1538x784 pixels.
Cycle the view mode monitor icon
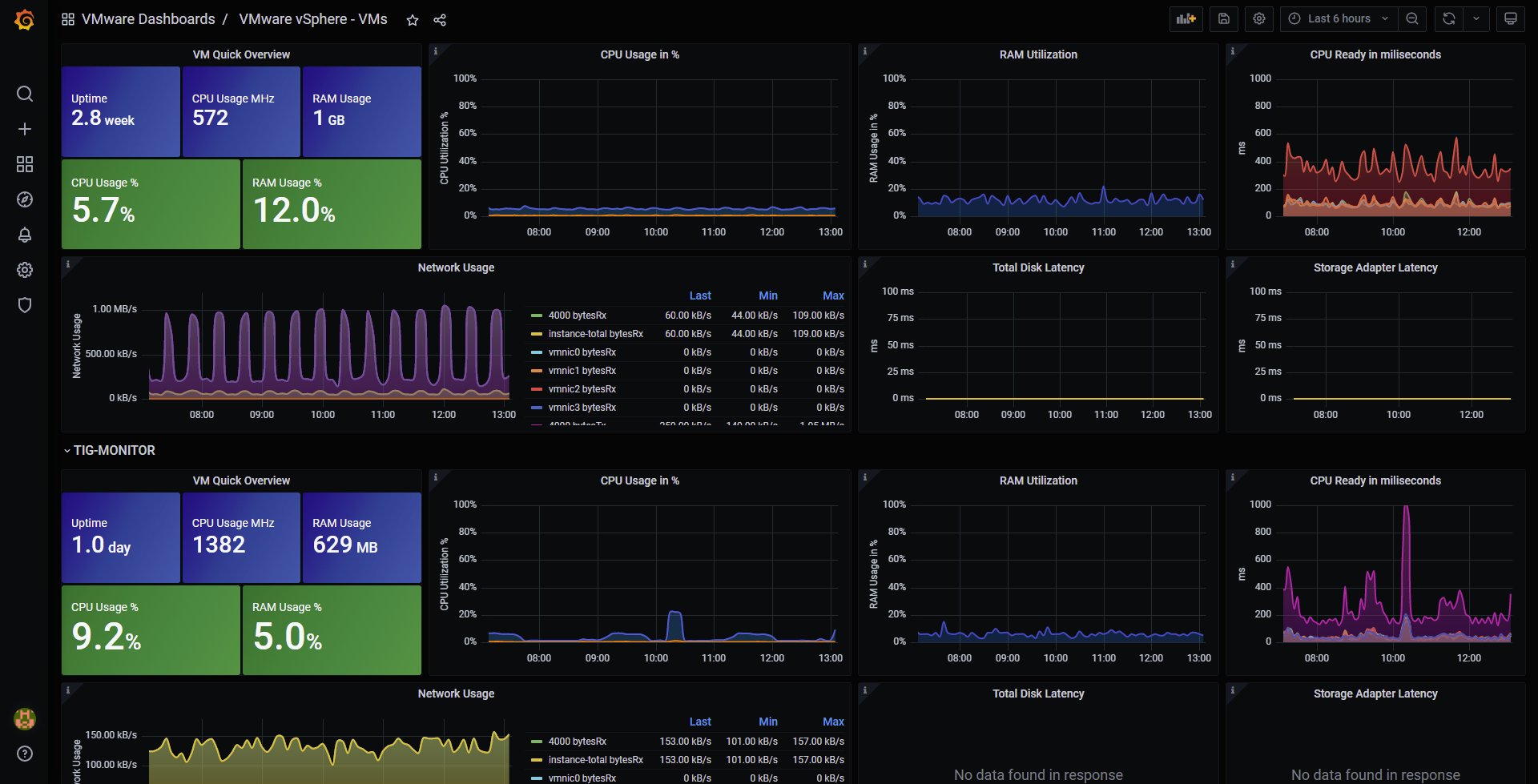tap(1511, 18)
